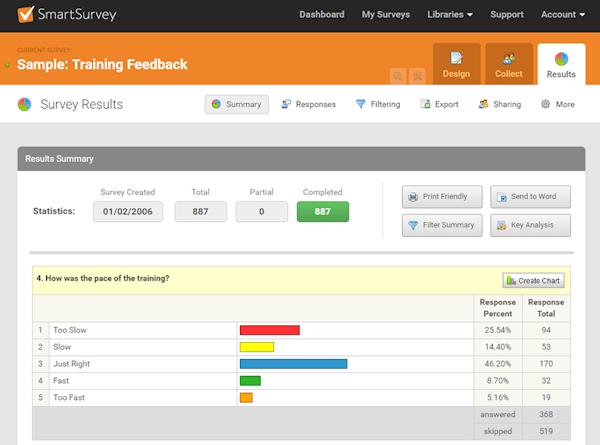Go to My Surveys
Screen dimensions: 600x445
386,15
